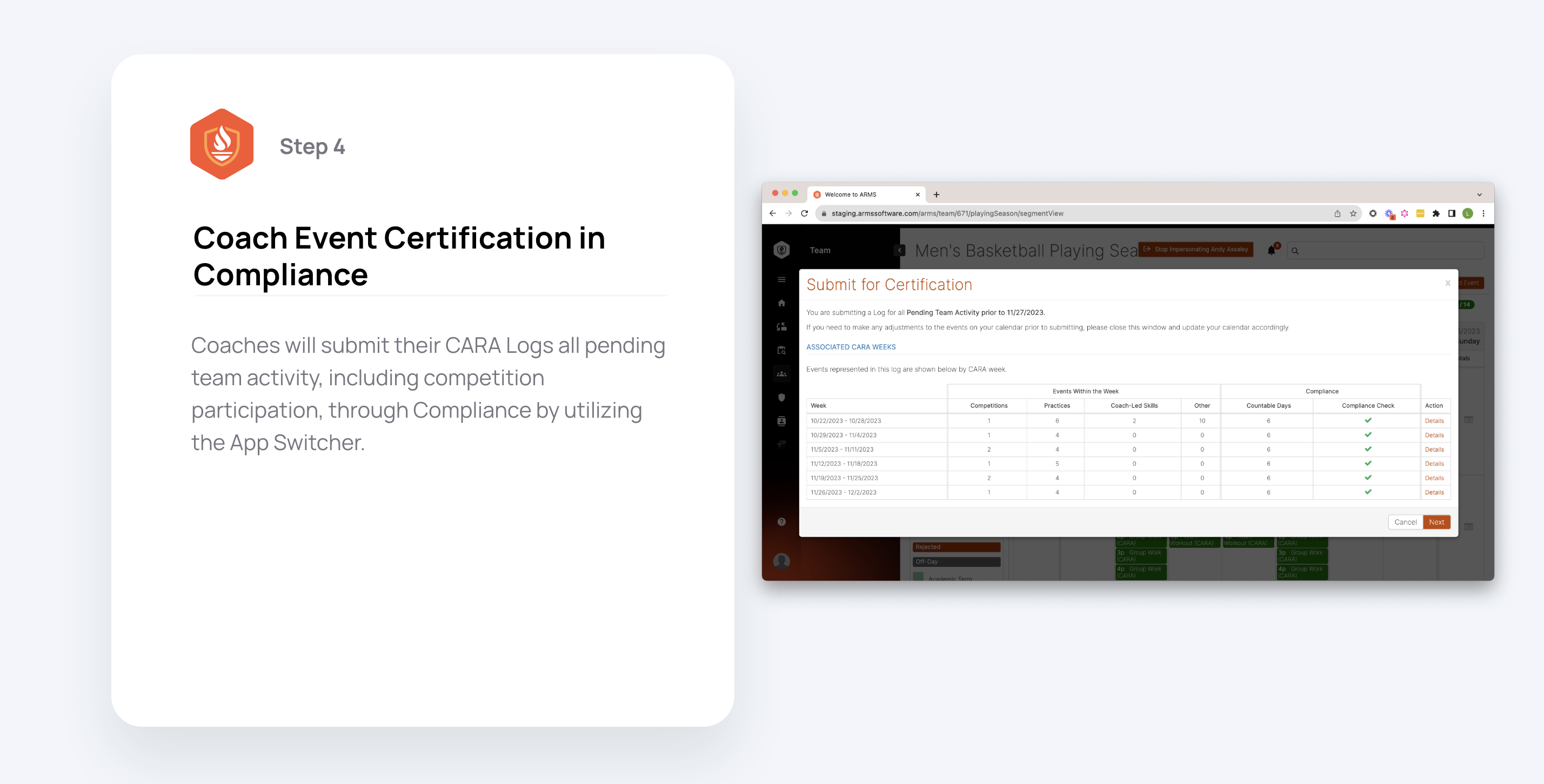Toggle compliance check for week 10/22/2023 - 10/28/2023
This screenshot has width=1544, height=784.
click(x=1367, y=420)
